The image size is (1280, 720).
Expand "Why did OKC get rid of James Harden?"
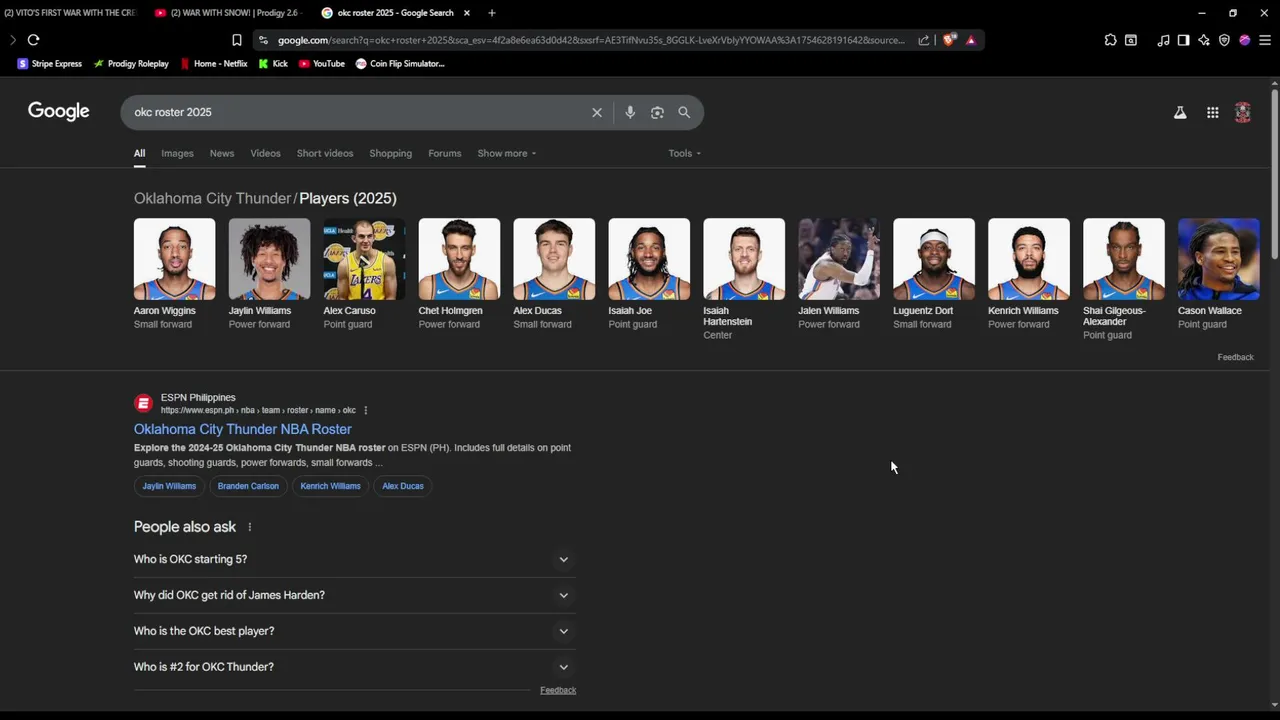(354, 595)
